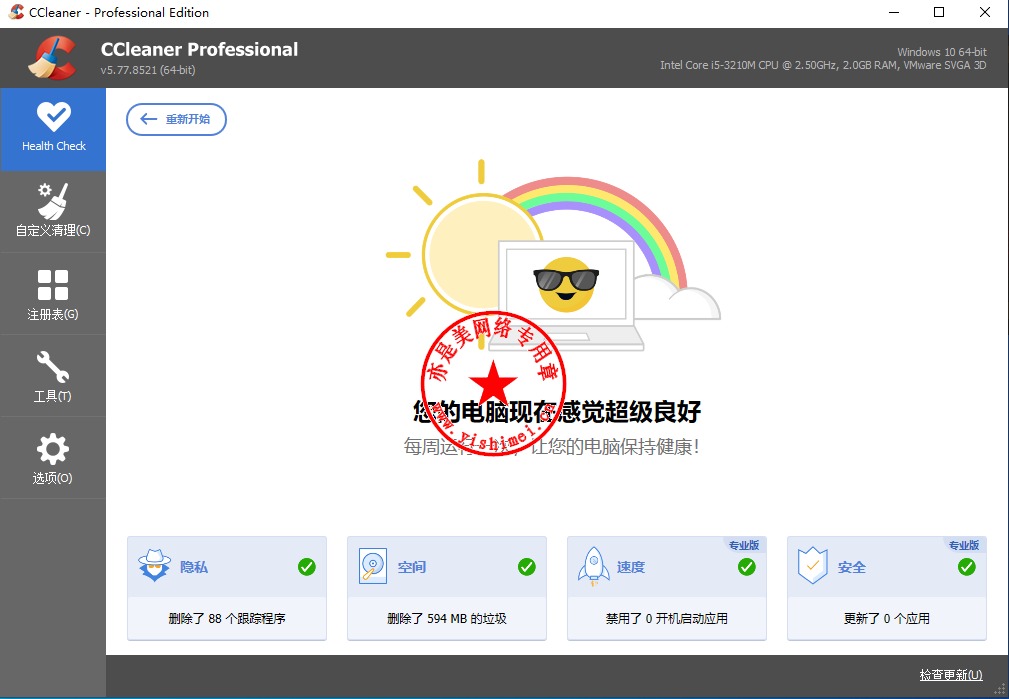Click the shield icon in 安全 card
This screenshot has width=1009, height=699.
(x=813, y=566)
